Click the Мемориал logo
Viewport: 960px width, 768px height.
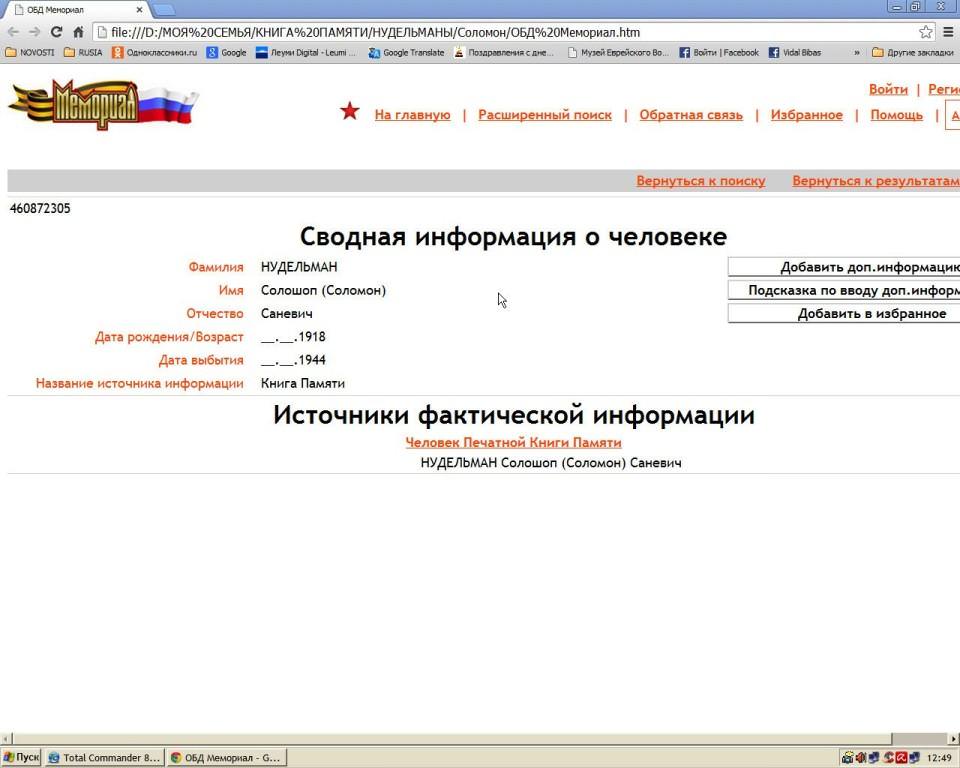point(100,105)
